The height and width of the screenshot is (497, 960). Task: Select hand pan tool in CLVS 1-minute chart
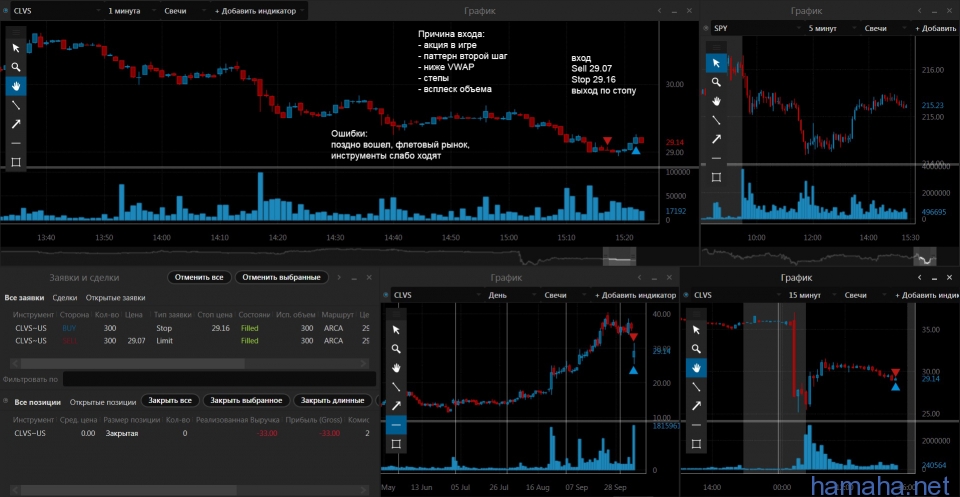(x=16, y=86)
